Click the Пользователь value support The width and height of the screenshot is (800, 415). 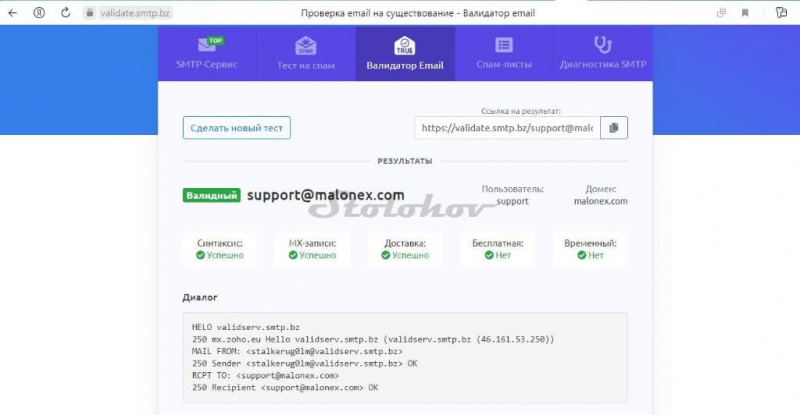[x=512, y=201]
